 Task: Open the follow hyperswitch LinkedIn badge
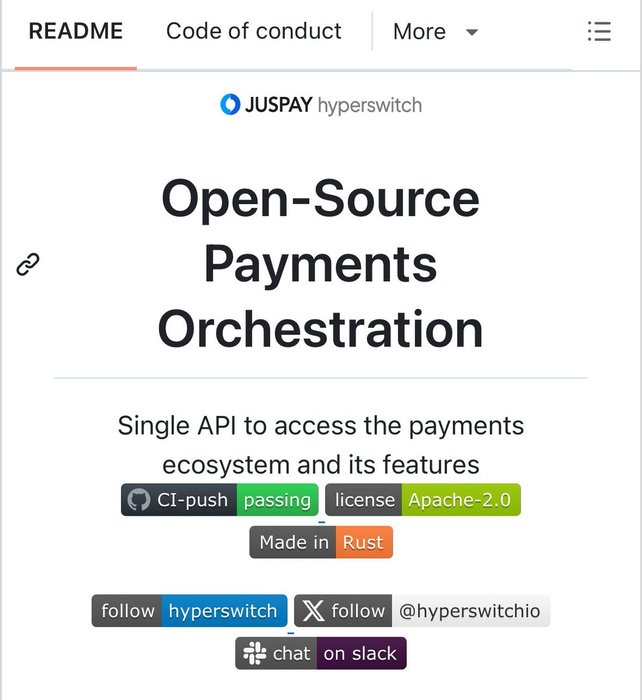[189, 610]
